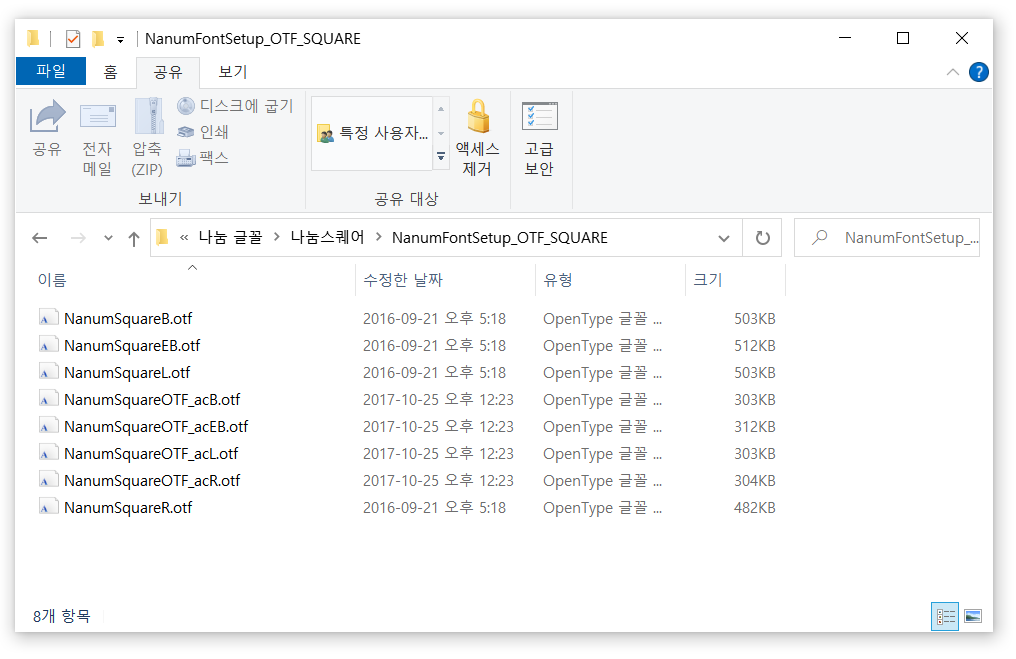Click the NanumSquareR.otf file icon
Screen dimensions: 1016x659
tap(49, 507)
